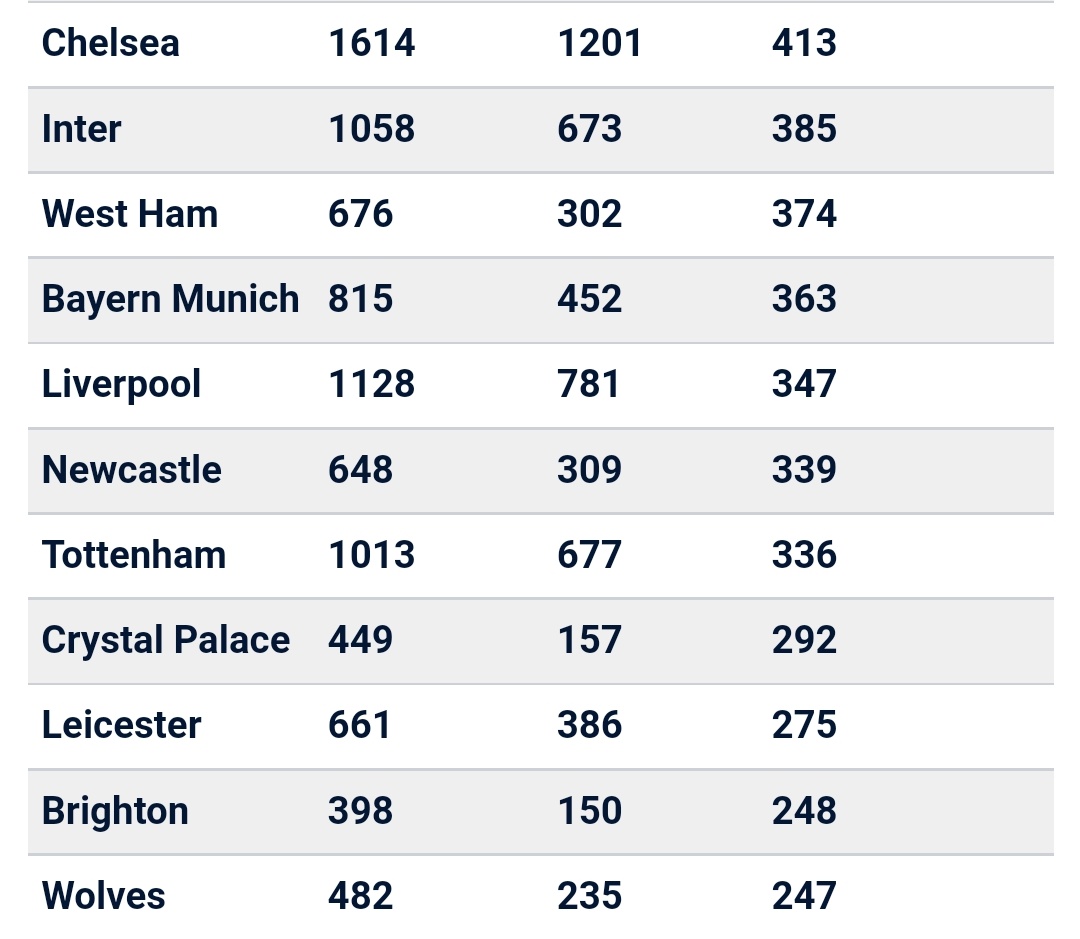The width and height of the screenshot is (1080, 939).
Task: Click Bayern Munich's 815 value
Action: [360, 299]
